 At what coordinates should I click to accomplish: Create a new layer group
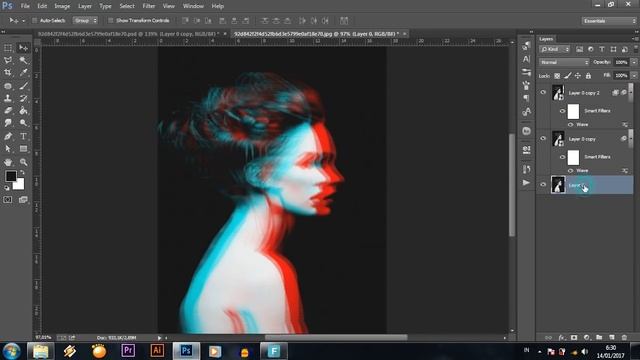tap(599, 338)
